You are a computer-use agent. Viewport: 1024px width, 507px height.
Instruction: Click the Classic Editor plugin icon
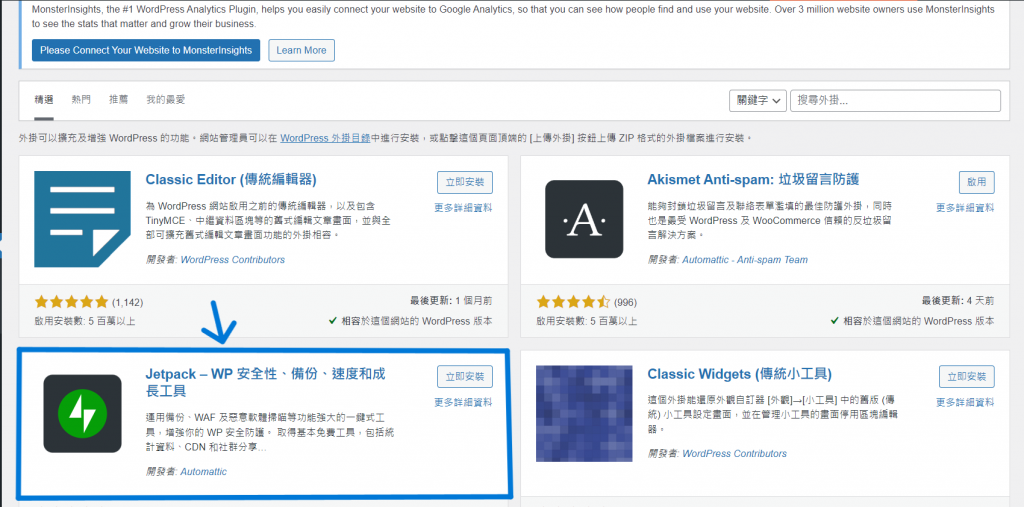coord(82,220)
